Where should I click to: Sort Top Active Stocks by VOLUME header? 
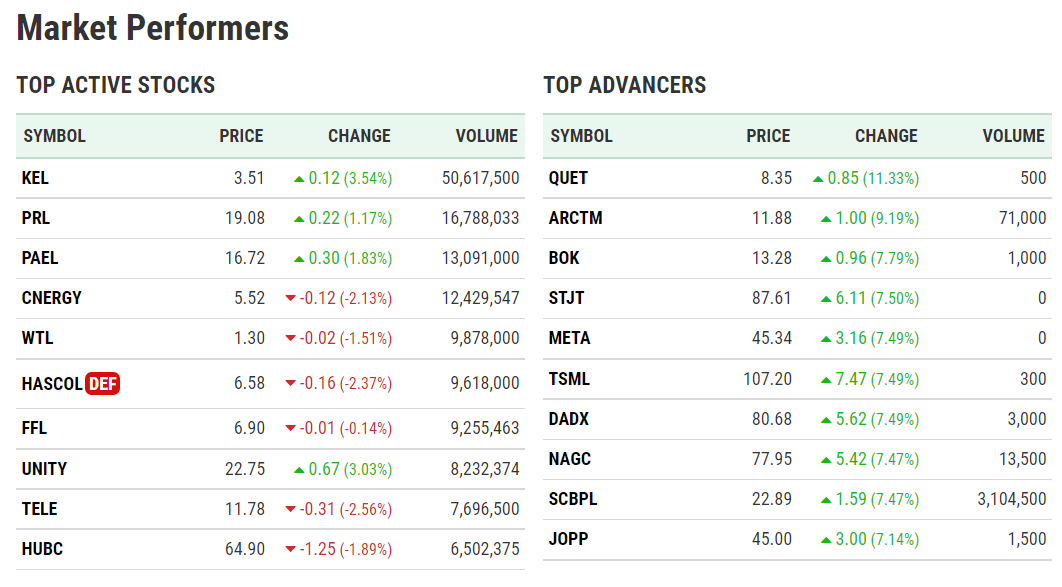(486, 136)
